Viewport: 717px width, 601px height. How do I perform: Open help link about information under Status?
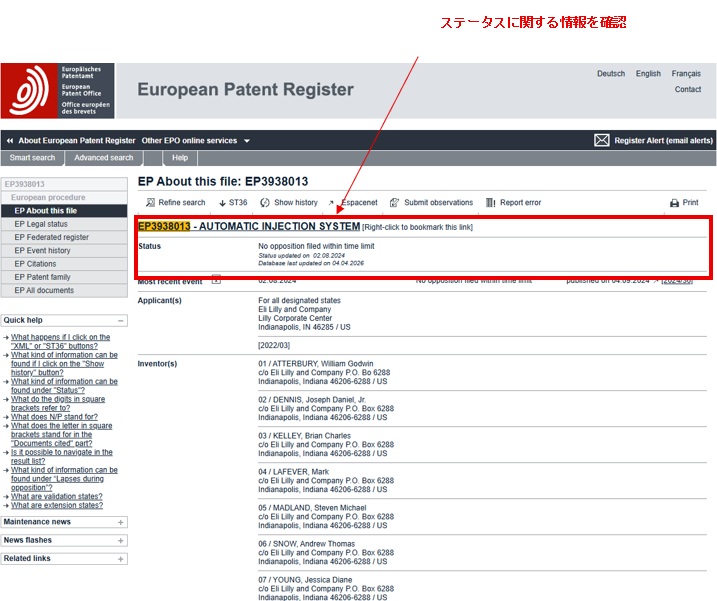[x=64, y=386]
